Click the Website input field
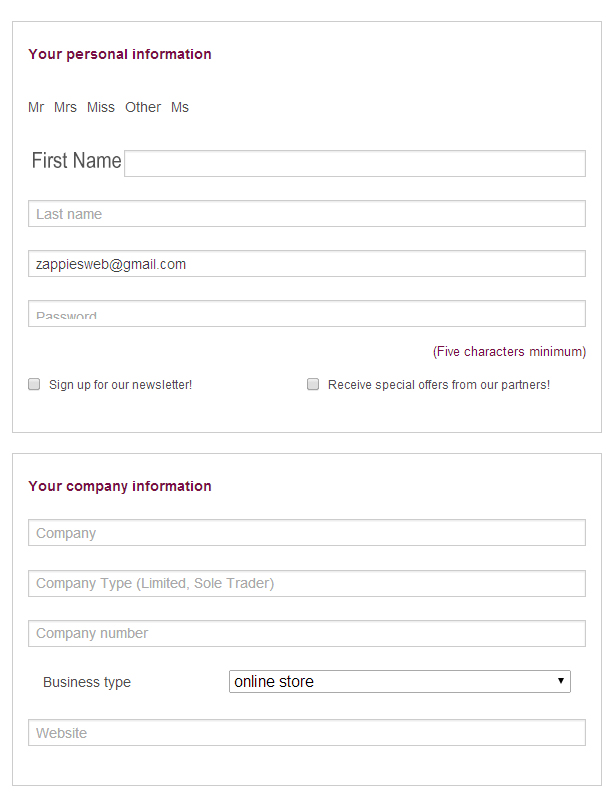The image size is (606, 796). tap(306, 733)
